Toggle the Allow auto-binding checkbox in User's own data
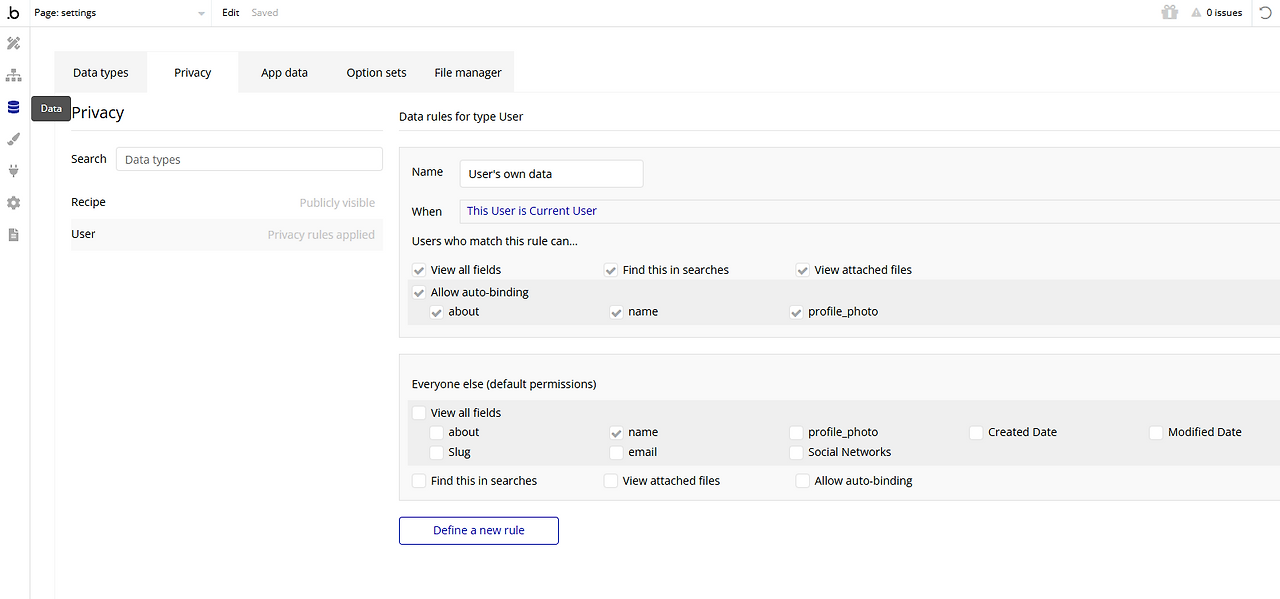Screen dimensions: 1280x599 (419, 293)
